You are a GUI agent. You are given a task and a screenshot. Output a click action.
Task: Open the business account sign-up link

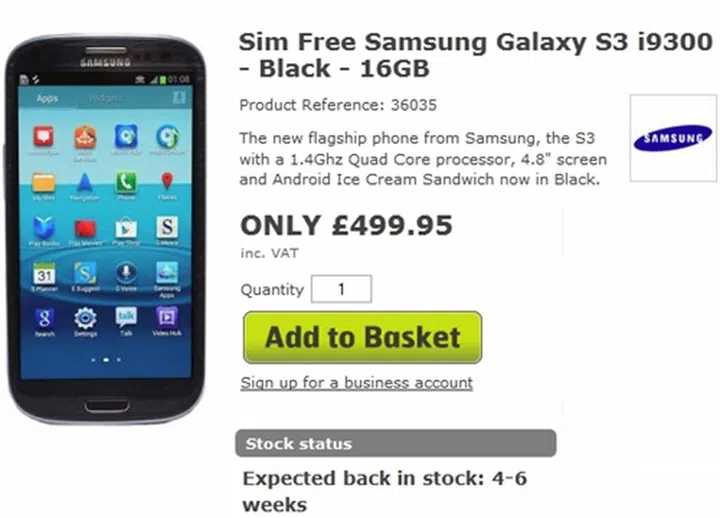[x=356, y=383]
